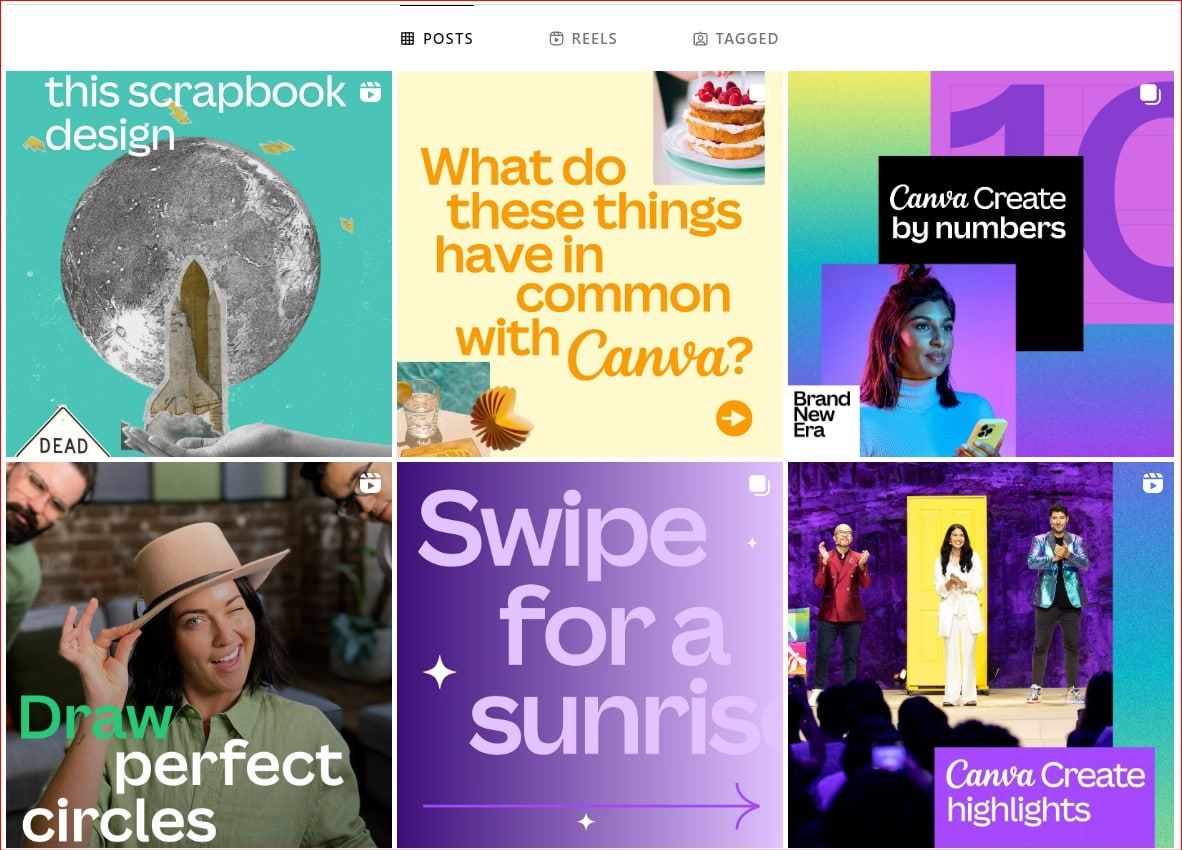Click the grid icon beside Posts
The height and width of the screenshot is (850, 1182).
[x=407, y=38]
